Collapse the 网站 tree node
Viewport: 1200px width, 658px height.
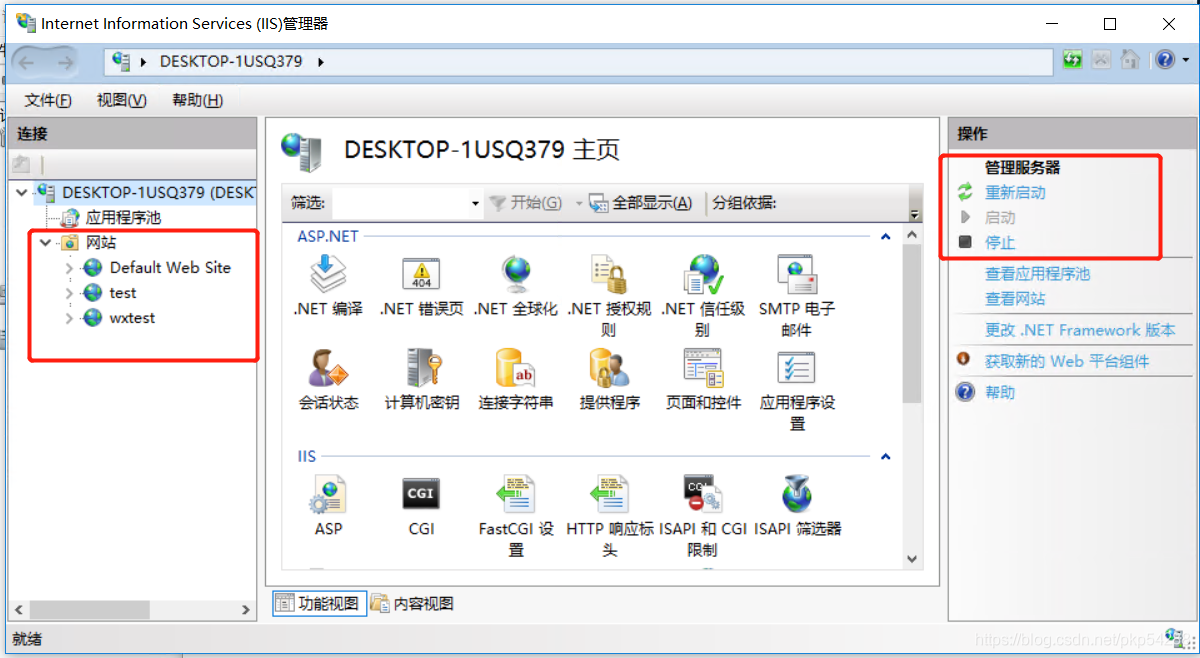[45, 243]
